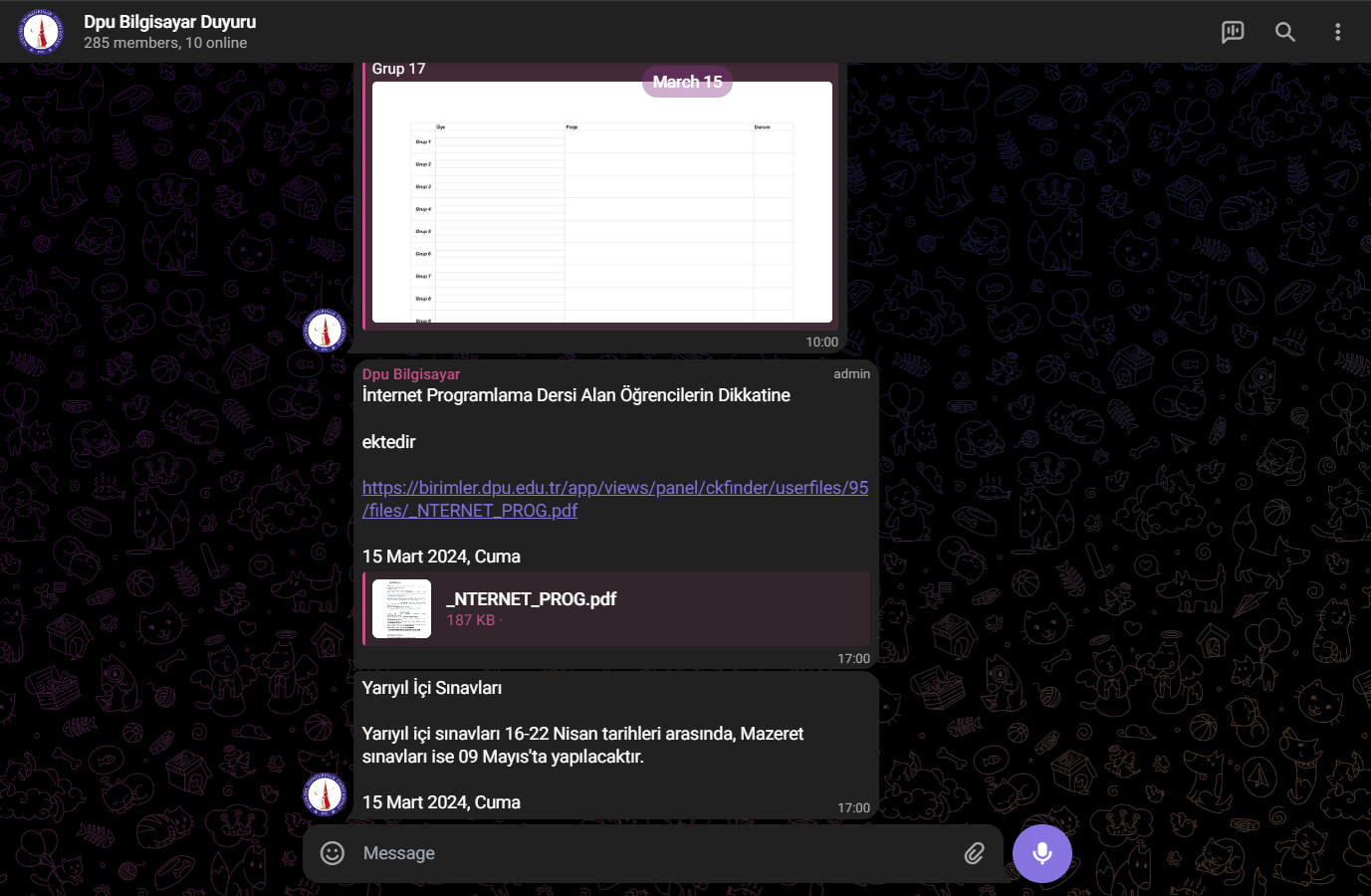Click the avatar beside the Sınavları message
Image resolution: width=1371 pixels, height=896 pixels.
click(325, 794)
